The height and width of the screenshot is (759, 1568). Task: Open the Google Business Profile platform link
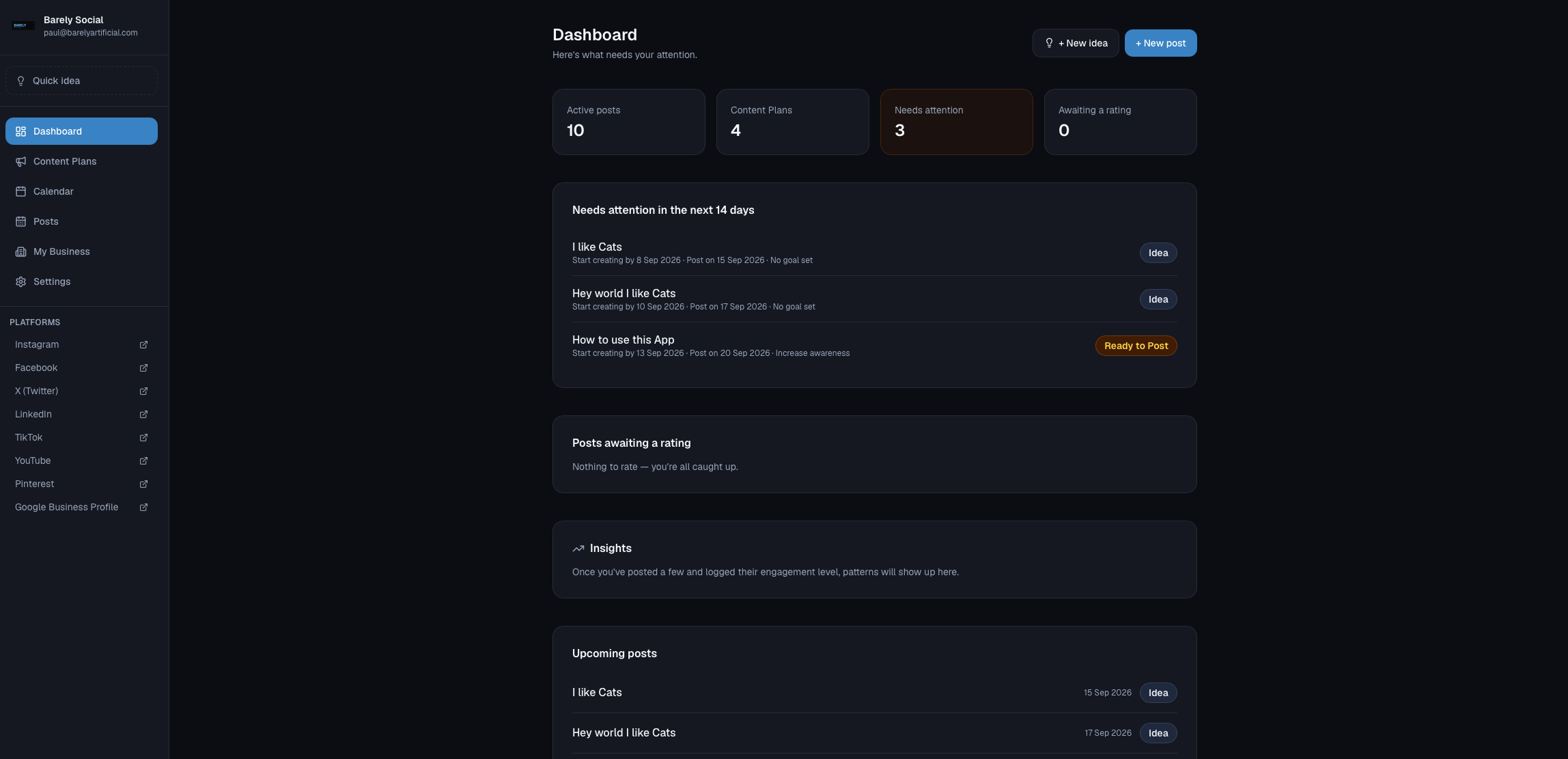(x=81, y=508)
